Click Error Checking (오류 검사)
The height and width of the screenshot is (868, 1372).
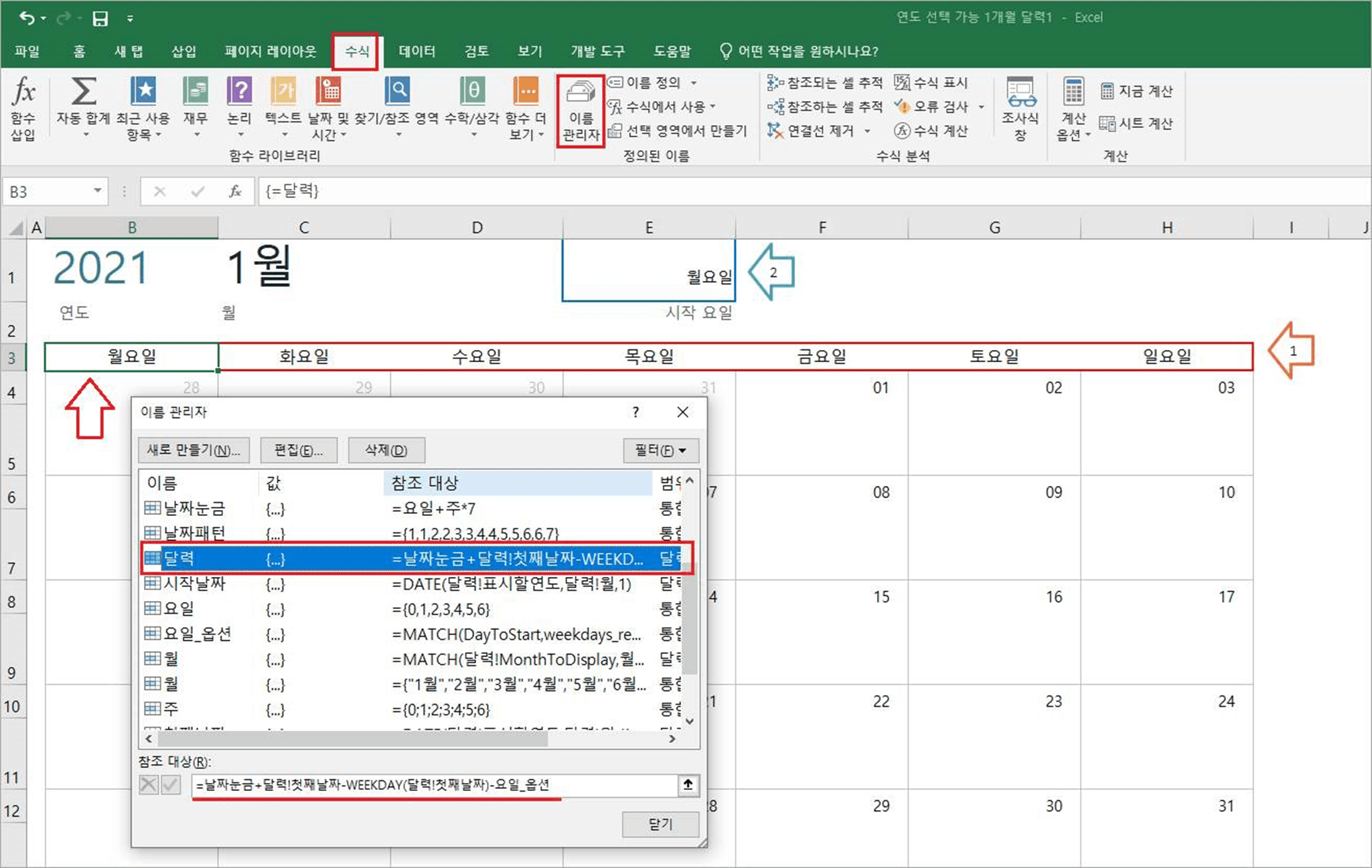[x=932, y=106]
